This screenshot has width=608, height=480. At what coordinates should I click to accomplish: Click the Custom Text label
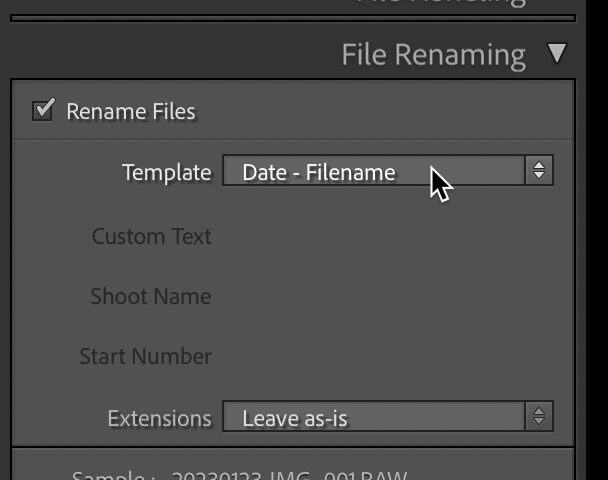point(151,236)
